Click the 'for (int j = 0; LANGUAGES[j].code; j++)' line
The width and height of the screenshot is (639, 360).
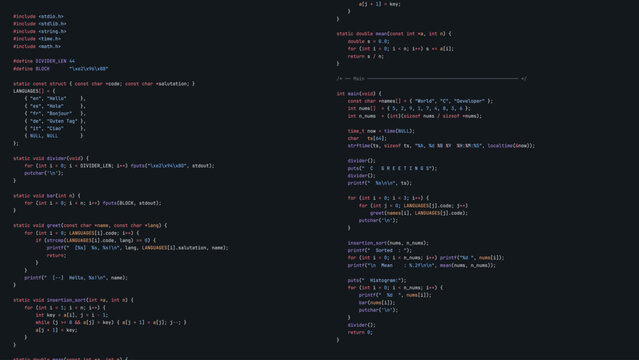click(414, 205)
